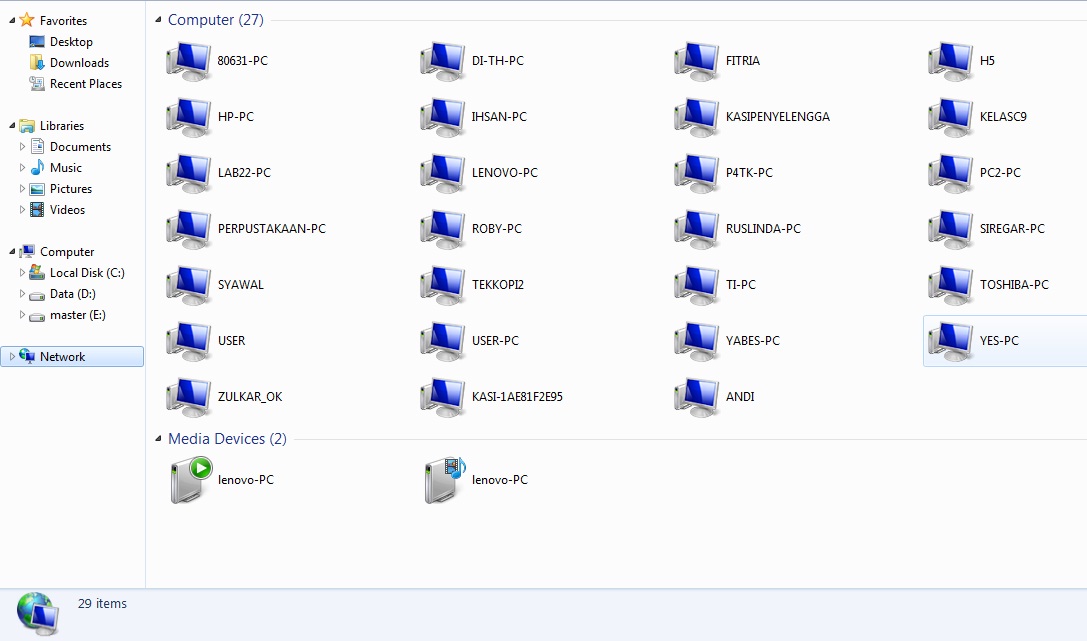1087x641 pixels.
Task: Collapse the Computer node in sidebar
Action: pyautogui.click(x=12, y=252)
